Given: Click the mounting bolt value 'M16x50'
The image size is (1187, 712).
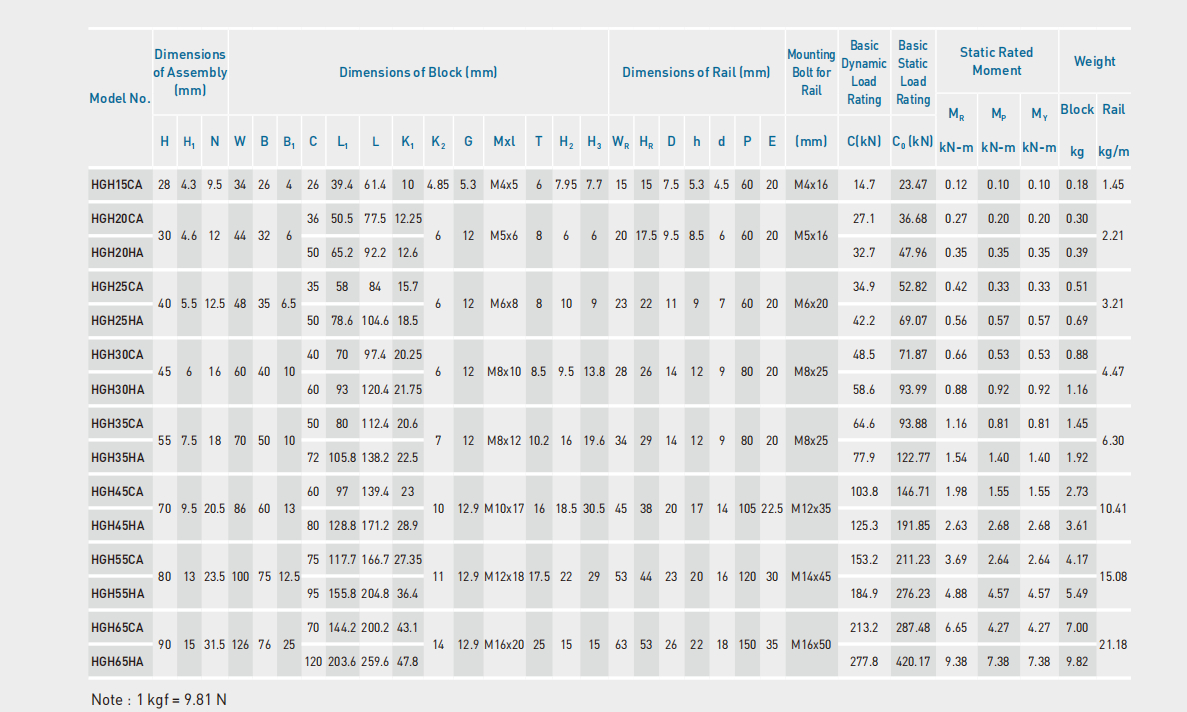Looking at the screenshot, I should click(811, 645).
